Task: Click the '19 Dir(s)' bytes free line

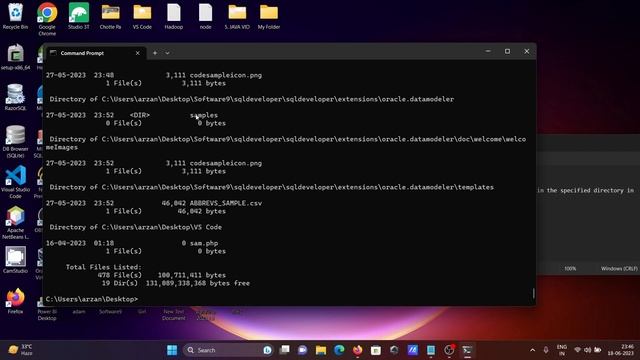Action: [x=176, y=283]
